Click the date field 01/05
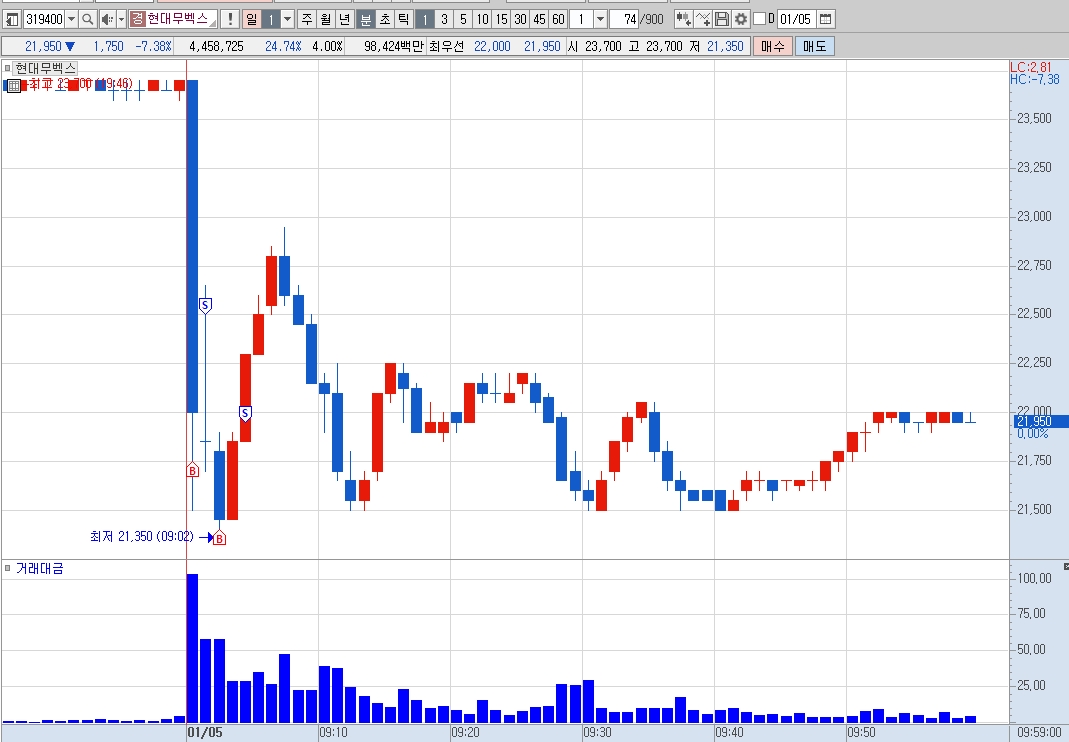 796,19
